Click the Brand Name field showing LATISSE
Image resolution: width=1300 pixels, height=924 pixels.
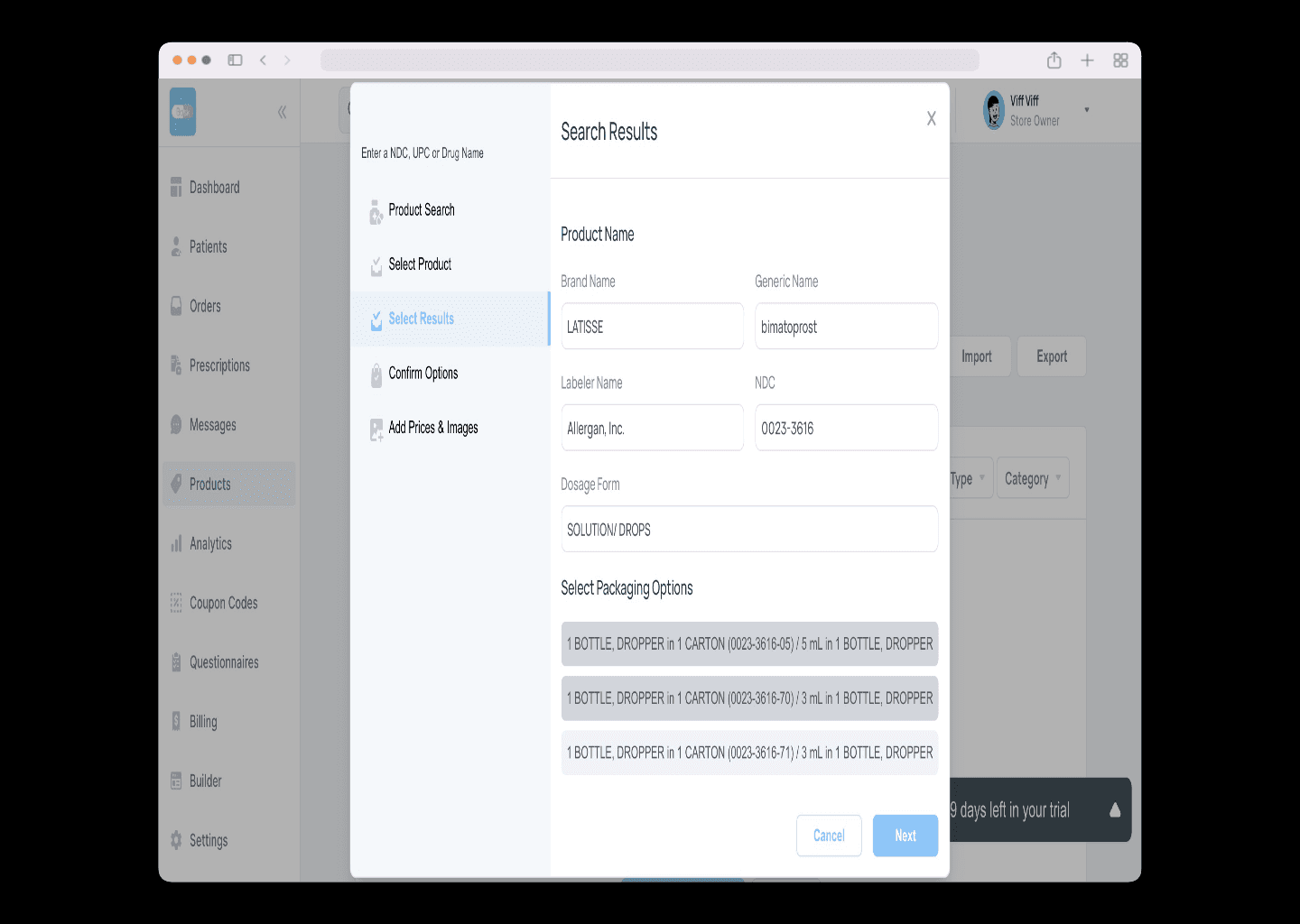click(652, 326)
